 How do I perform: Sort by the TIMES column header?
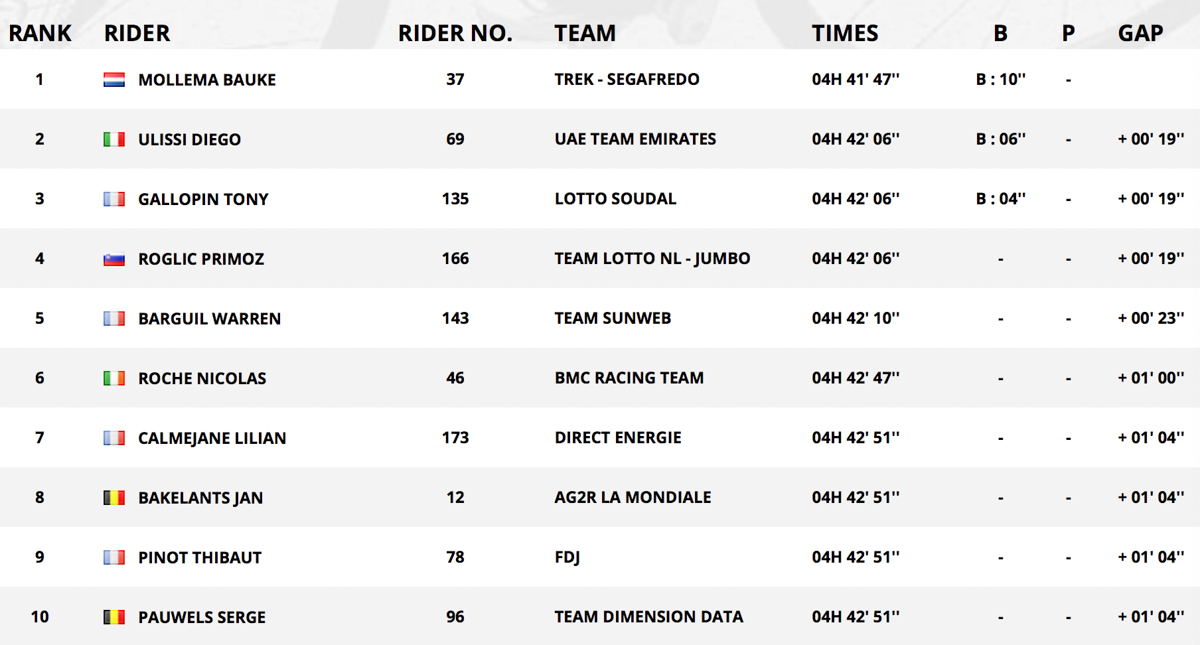click(x=845, y=33)
